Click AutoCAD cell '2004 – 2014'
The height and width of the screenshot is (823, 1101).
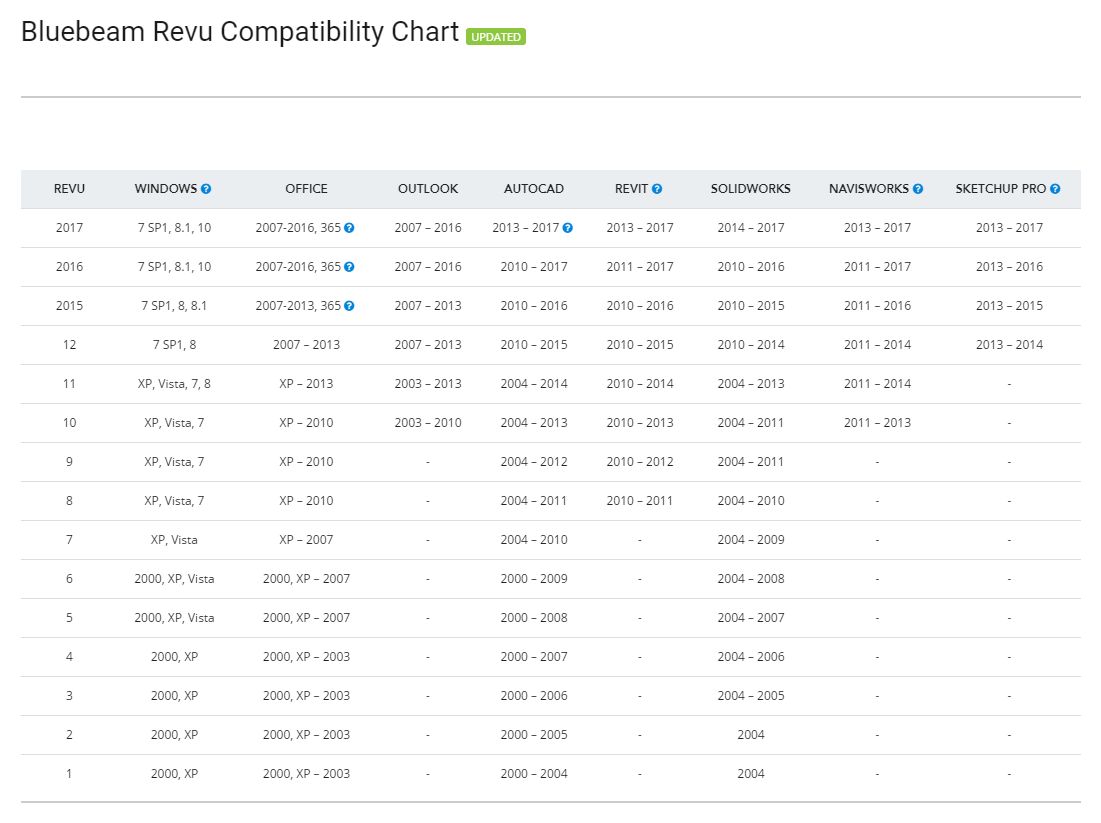pos(534,383)
